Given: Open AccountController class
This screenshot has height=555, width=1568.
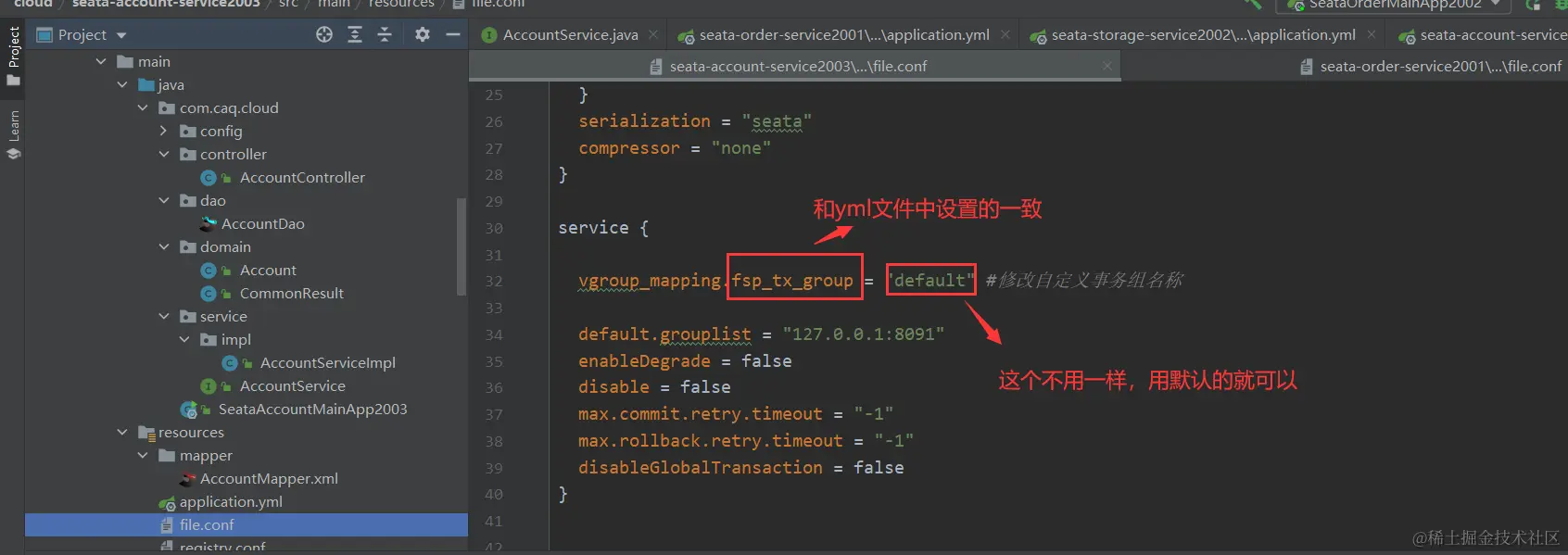Looking at the screenshot, I should point(302,177).
